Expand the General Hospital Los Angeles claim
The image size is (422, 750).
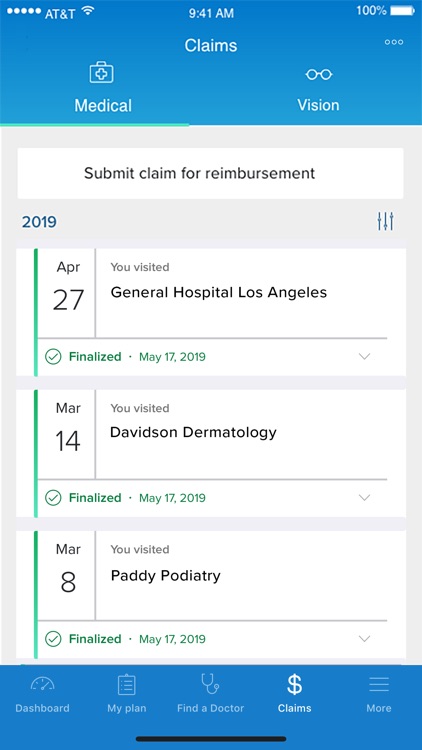pos(365,356)
